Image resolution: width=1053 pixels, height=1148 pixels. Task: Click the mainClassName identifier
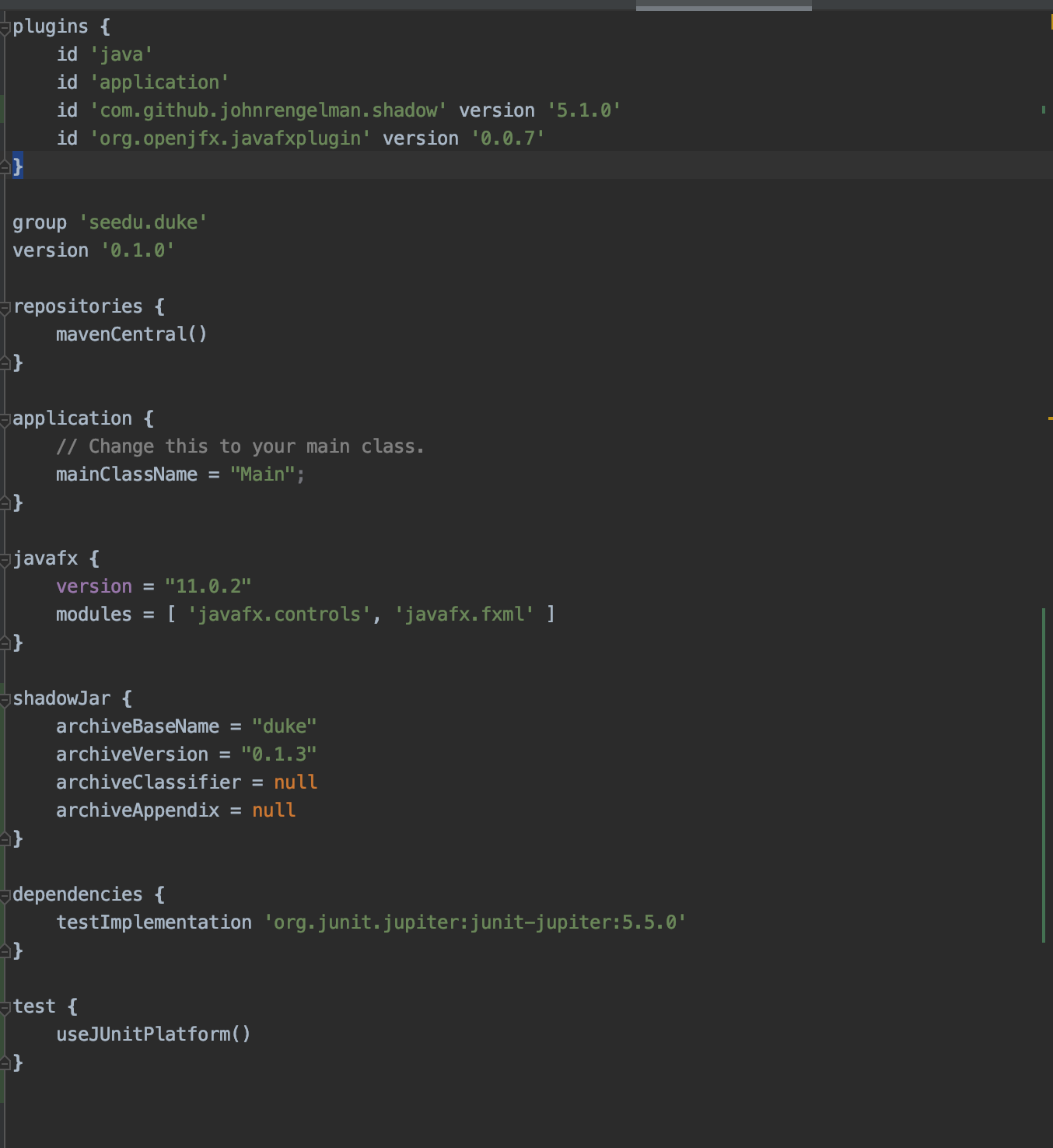pyautogui.click(x=127, y=474)
